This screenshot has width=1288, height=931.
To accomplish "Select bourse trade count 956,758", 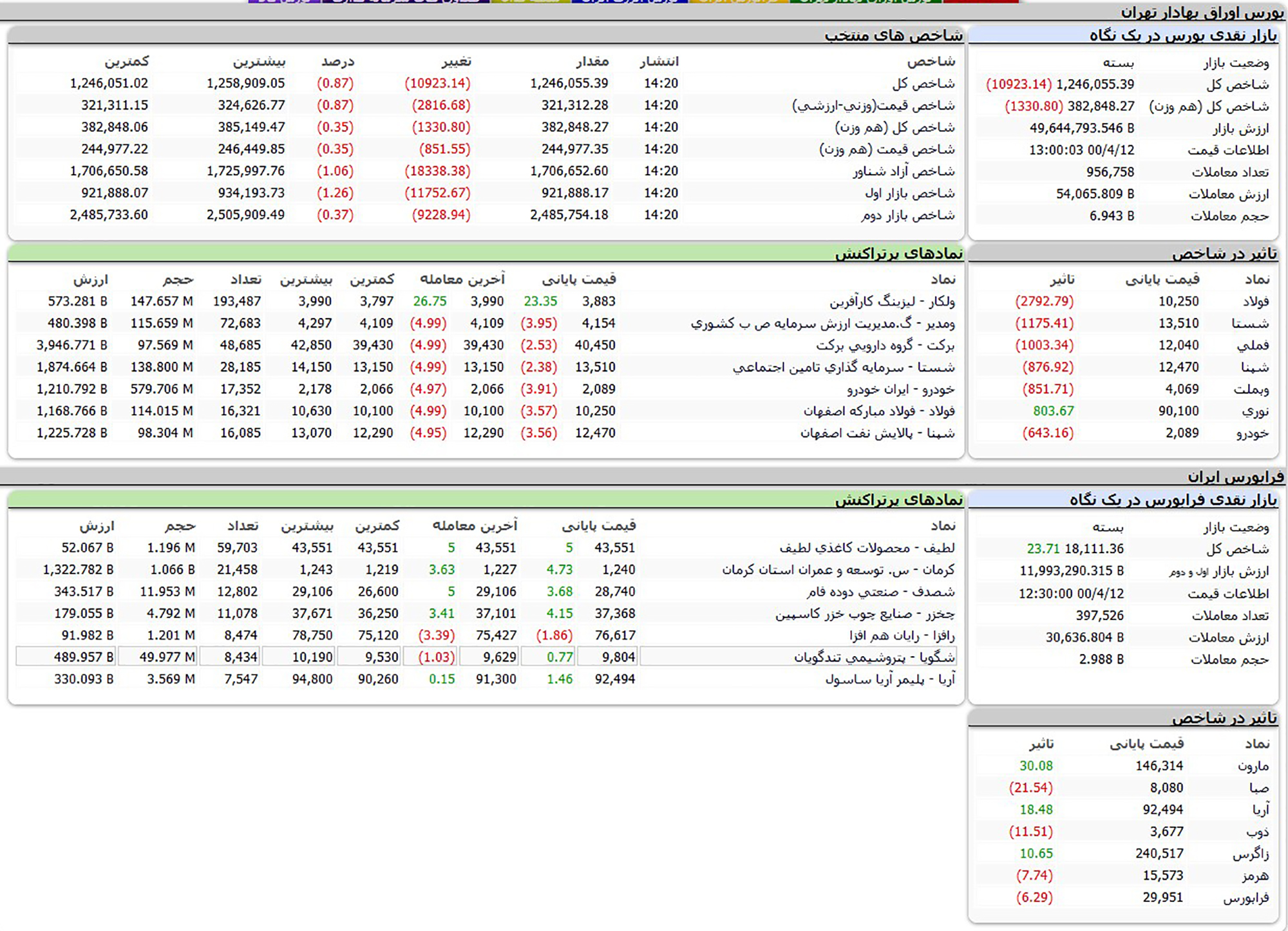I will pos(1110,172).
